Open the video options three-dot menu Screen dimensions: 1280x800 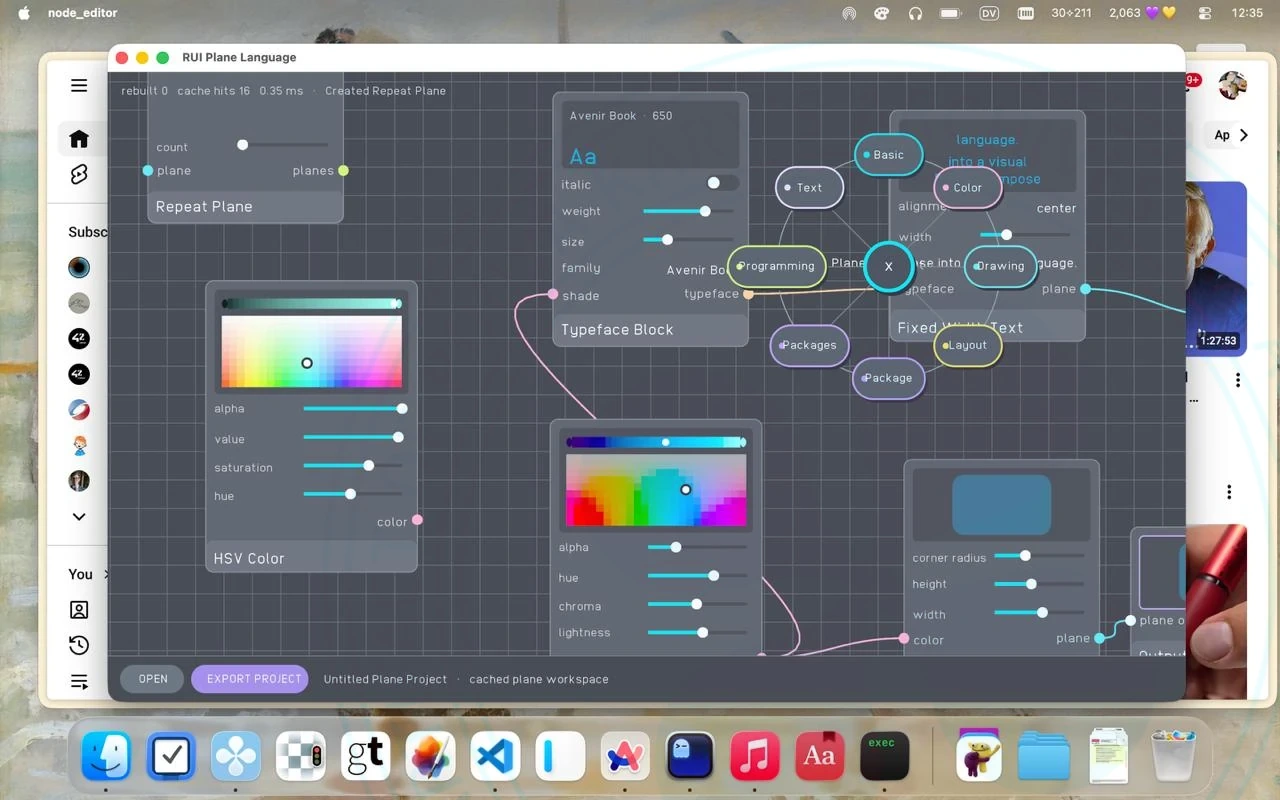click(1238, 380)
